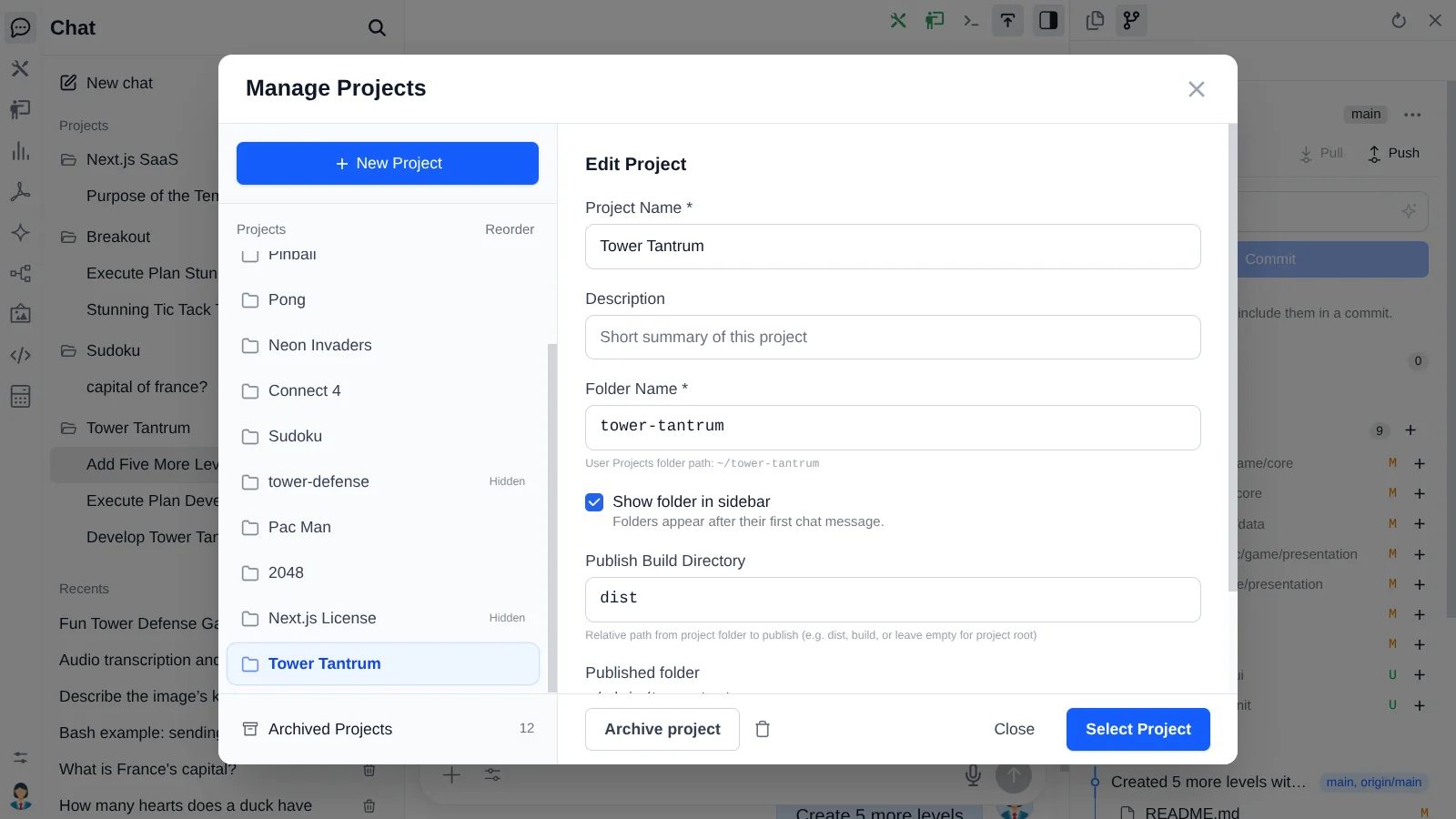Open the code brackets icon in left rail
Screen dimensions: 1456x819
(20, 355)
